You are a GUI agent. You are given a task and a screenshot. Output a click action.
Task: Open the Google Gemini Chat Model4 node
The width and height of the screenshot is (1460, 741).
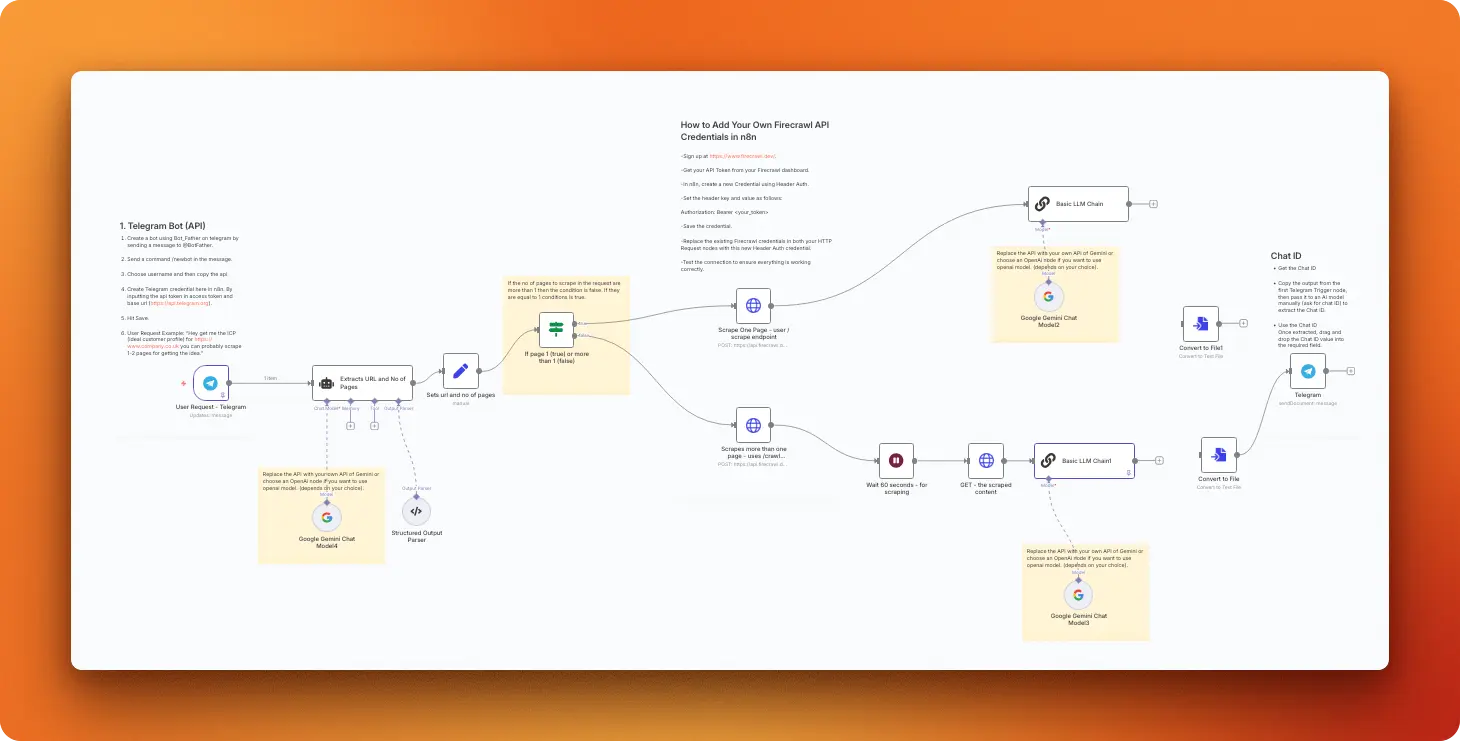click(x=326, y=517)
